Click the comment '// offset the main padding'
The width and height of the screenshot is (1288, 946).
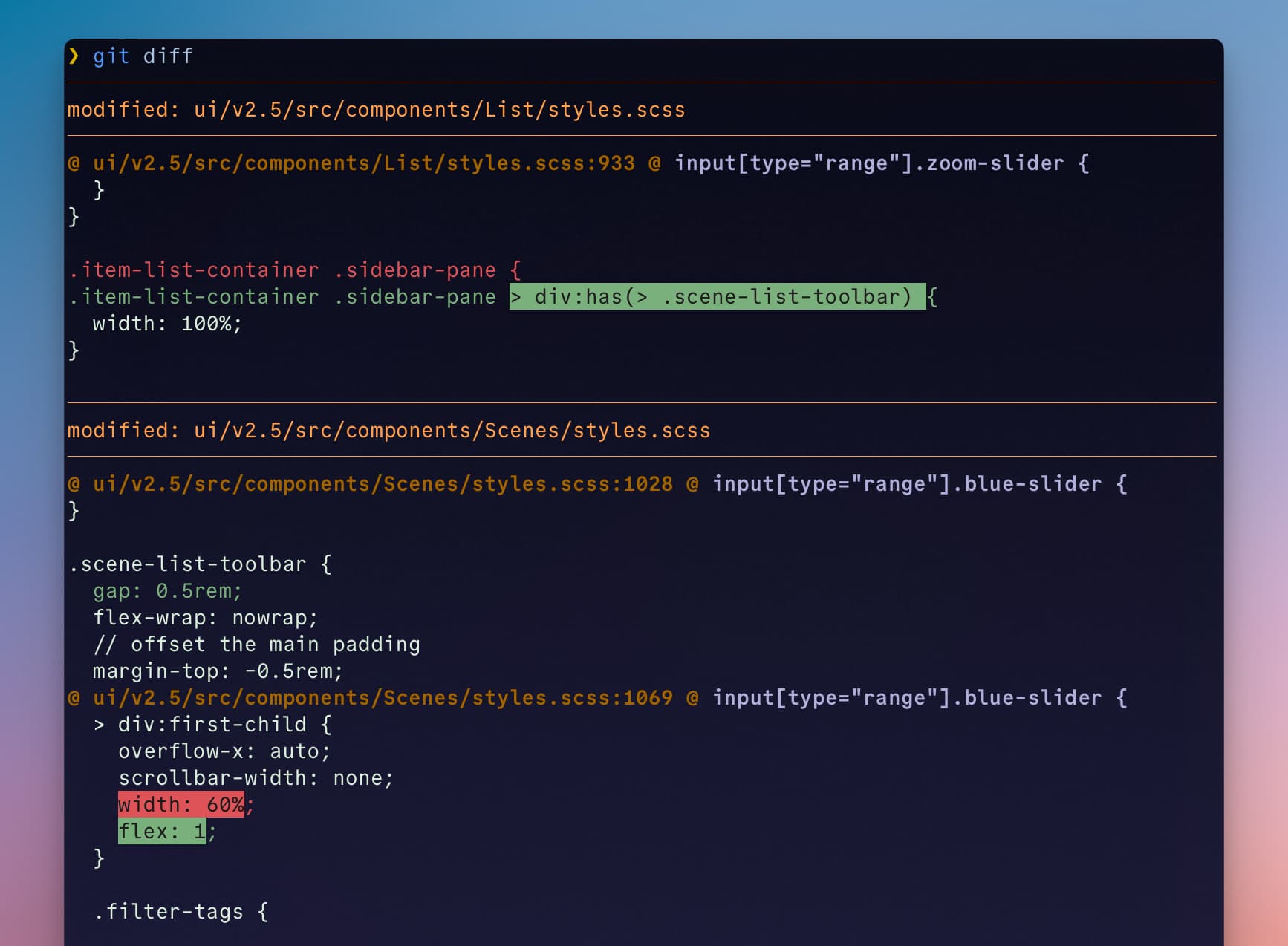pos(256,645)
